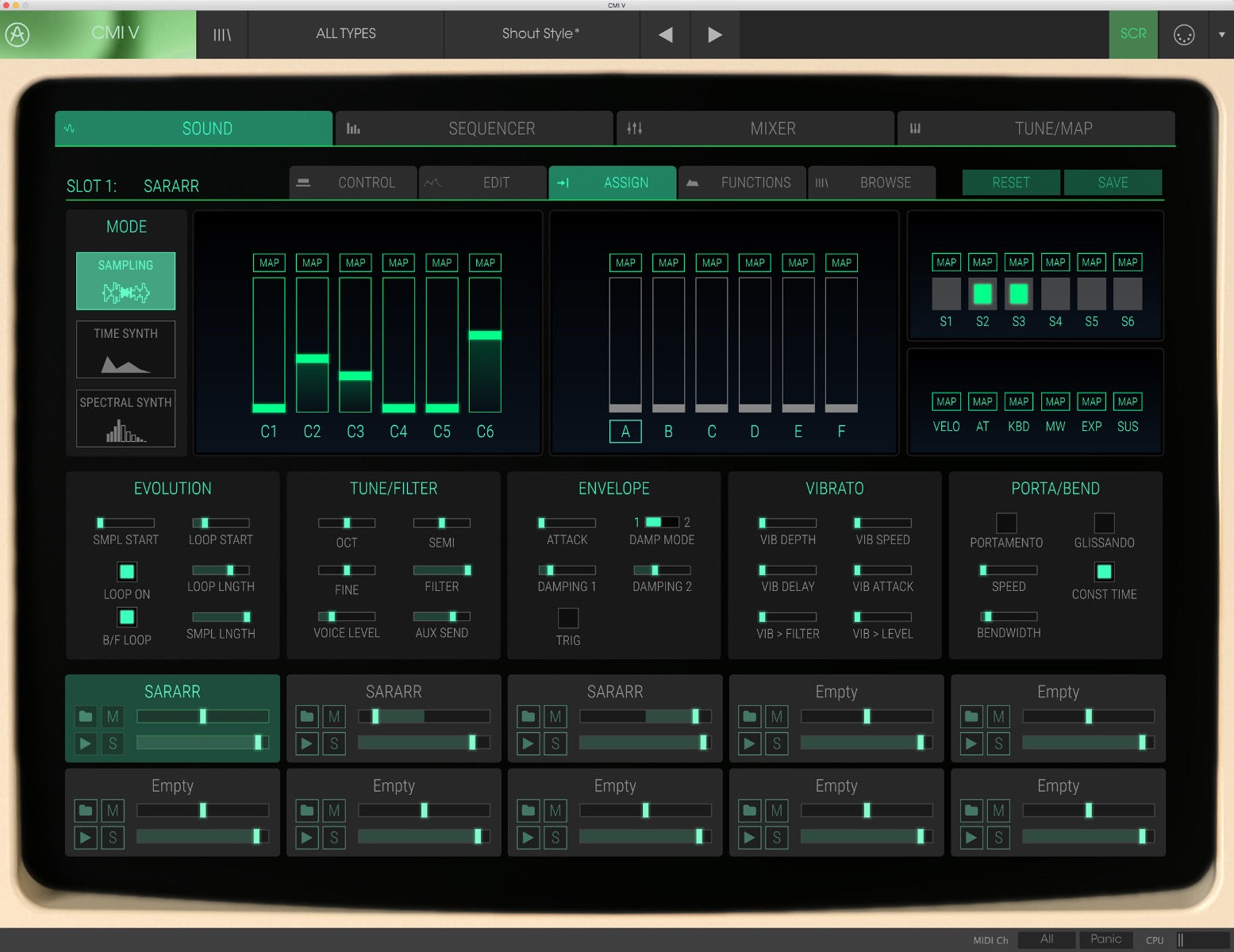Click the Shout Style preset name

pyautogui.click(x=541, y=34)
